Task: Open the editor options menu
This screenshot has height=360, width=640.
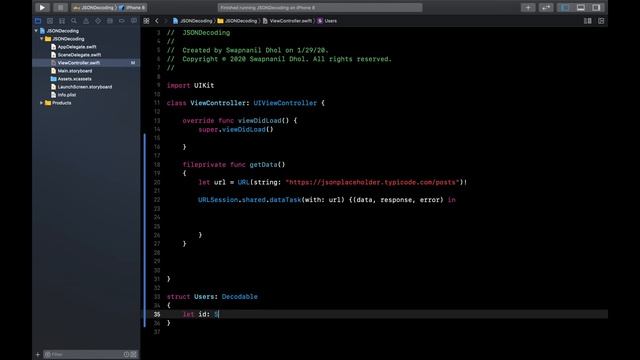Action: (588, 21)
